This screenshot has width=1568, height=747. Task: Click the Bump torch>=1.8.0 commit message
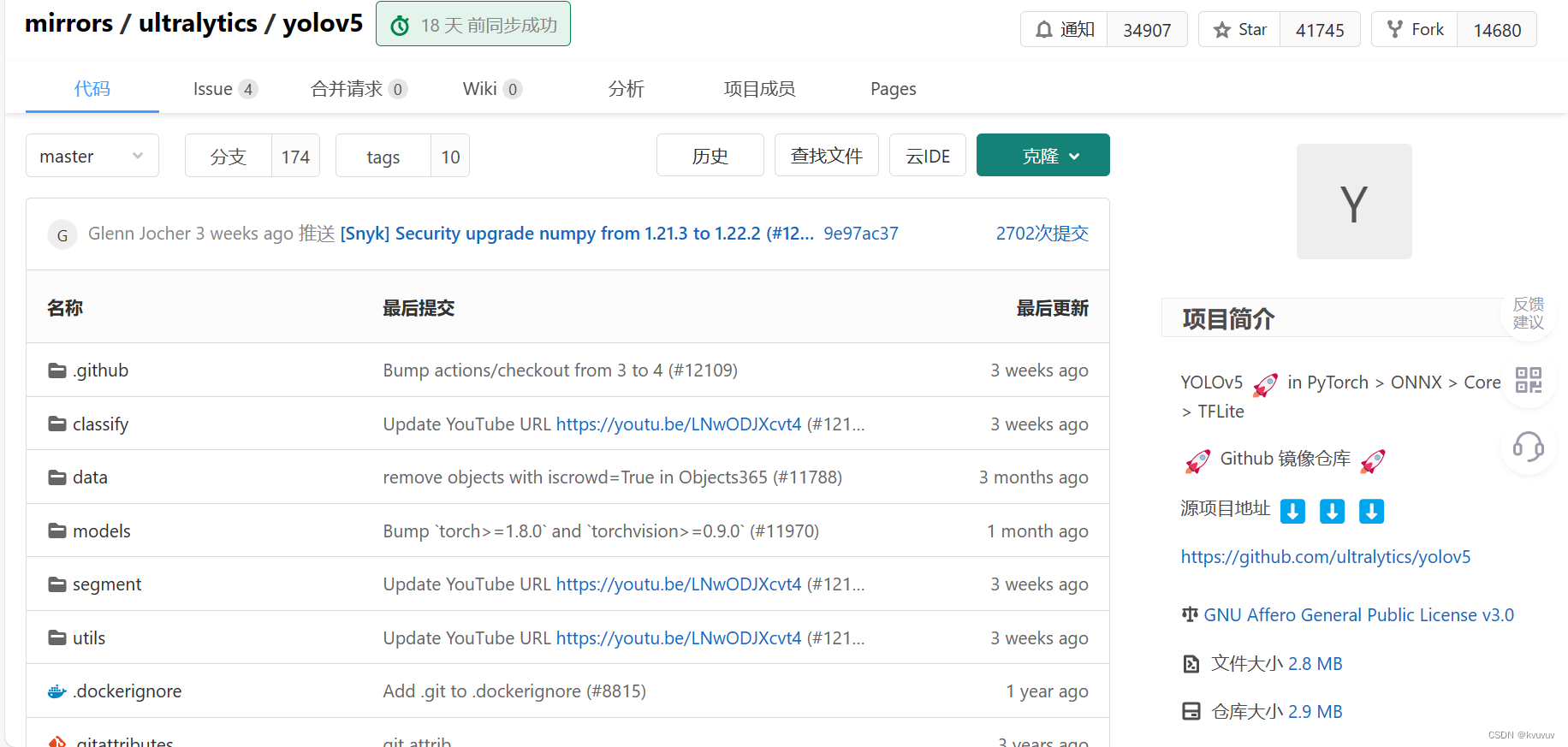tap(601, 531)
